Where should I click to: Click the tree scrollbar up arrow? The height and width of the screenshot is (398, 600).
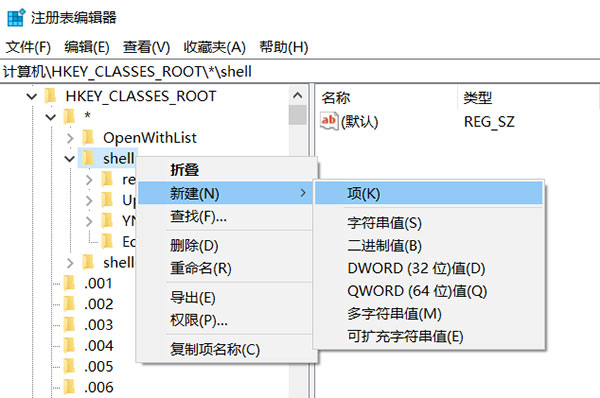coord(298,95)
